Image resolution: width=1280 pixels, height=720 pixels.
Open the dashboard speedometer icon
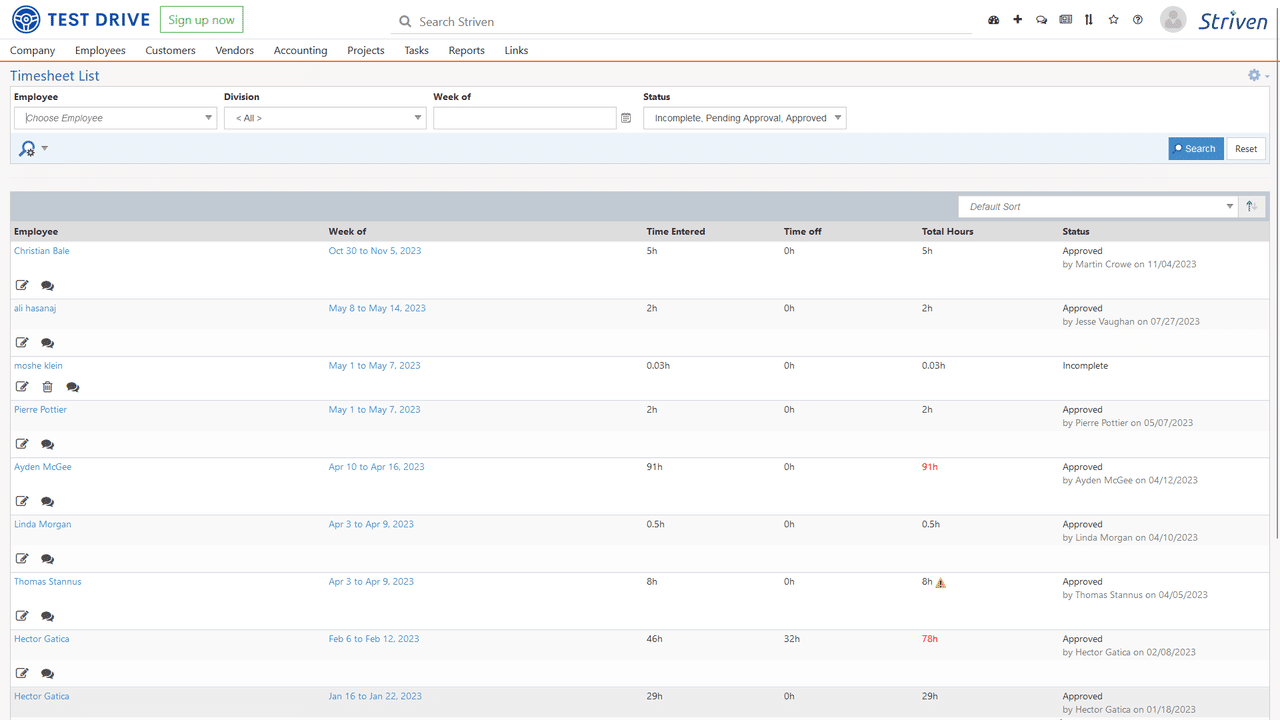point(993,19)
